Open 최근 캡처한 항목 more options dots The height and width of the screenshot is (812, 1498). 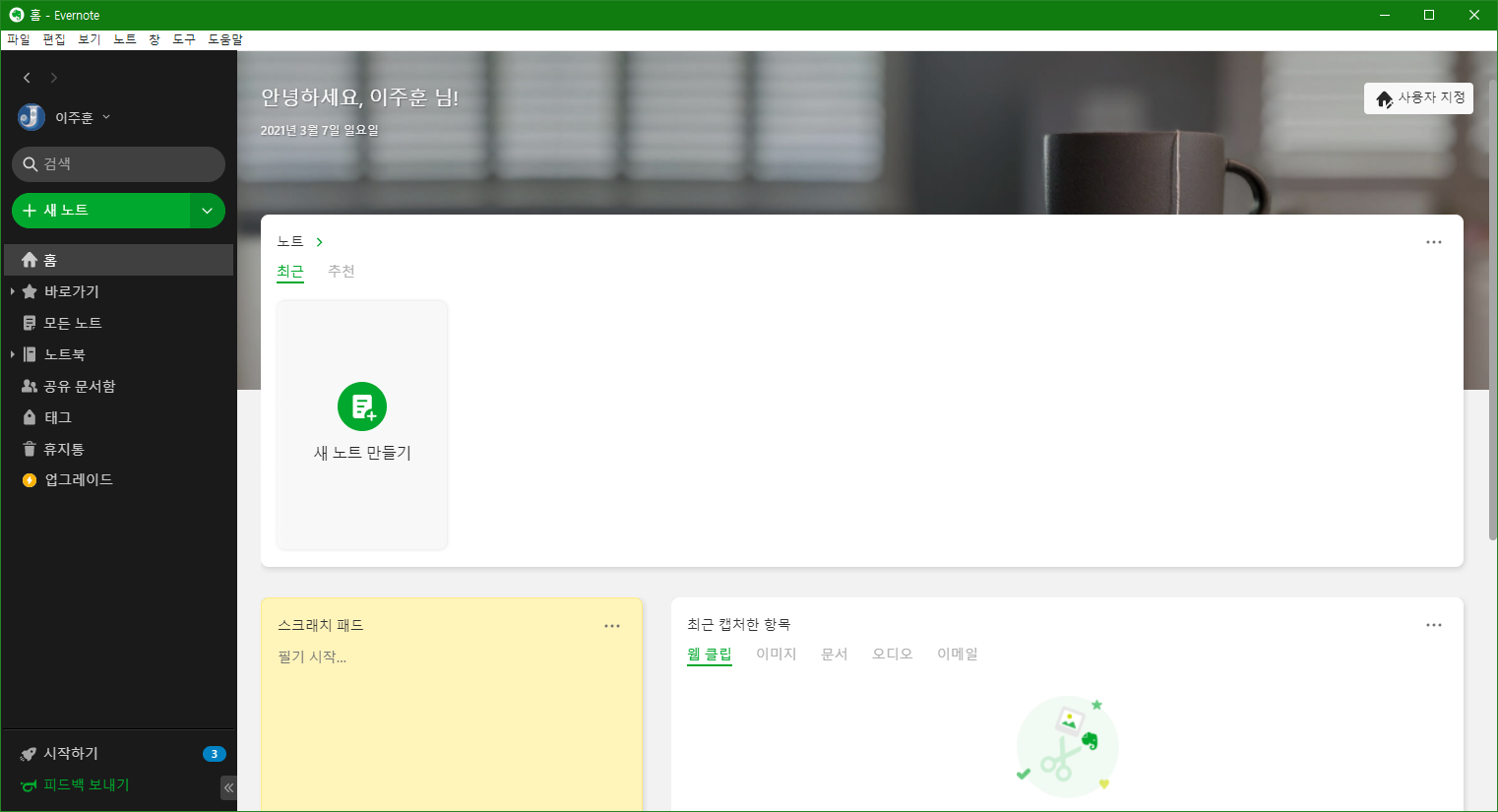[x=1434, y=625]
